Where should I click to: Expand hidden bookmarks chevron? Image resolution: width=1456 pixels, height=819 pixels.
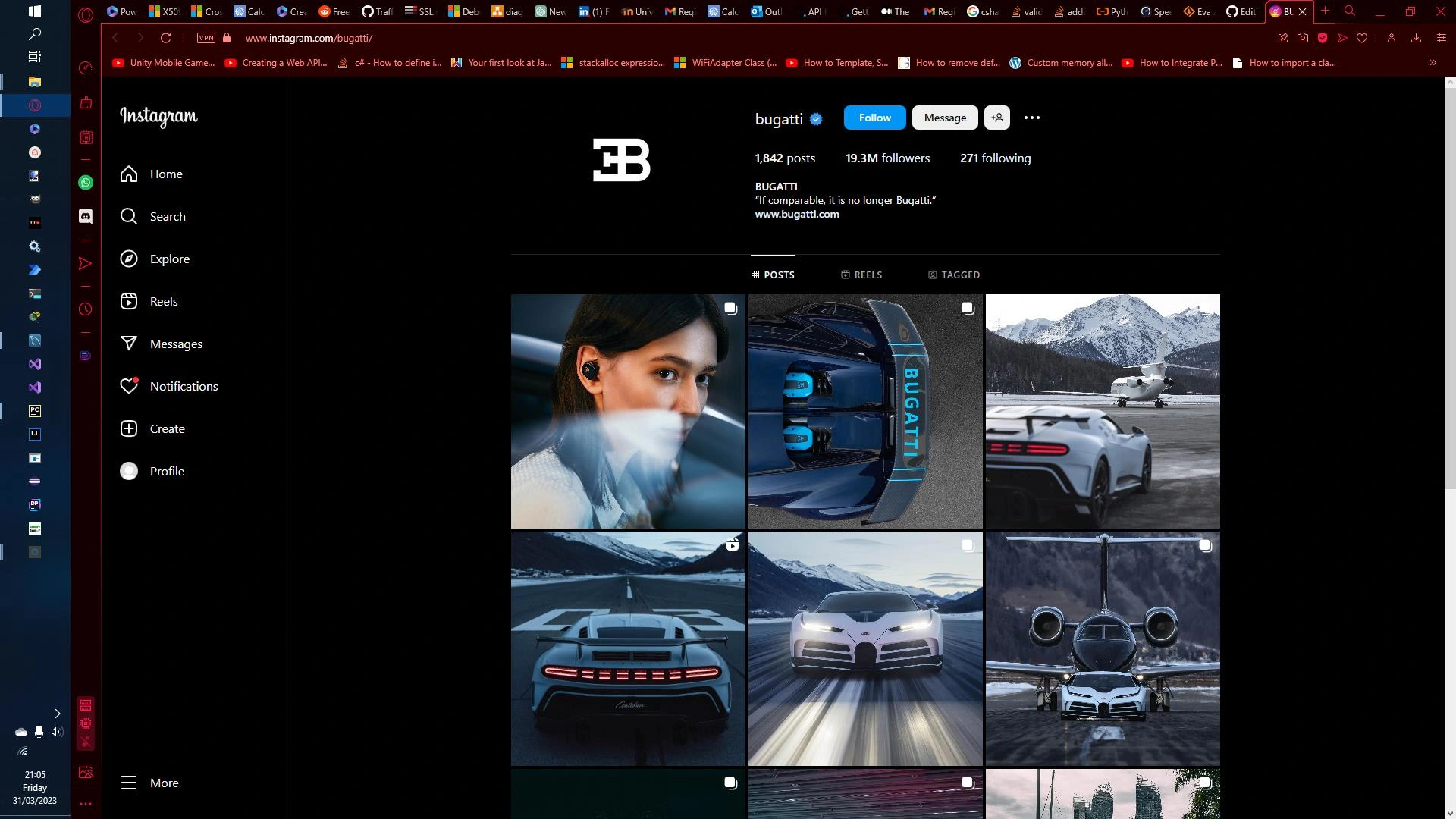(1432, 63)
